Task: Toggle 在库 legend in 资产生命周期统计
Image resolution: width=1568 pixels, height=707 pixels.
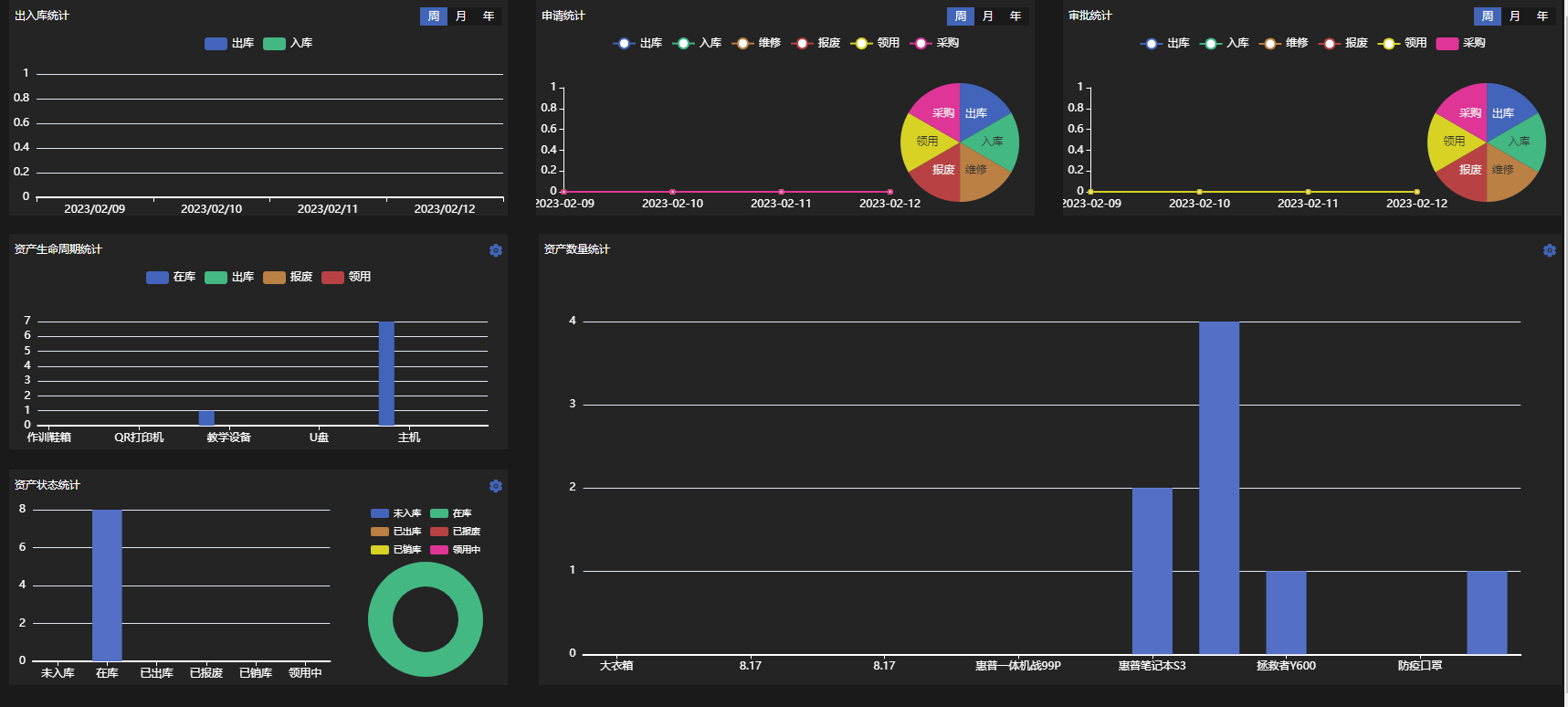Action: [x=171, y=277]
